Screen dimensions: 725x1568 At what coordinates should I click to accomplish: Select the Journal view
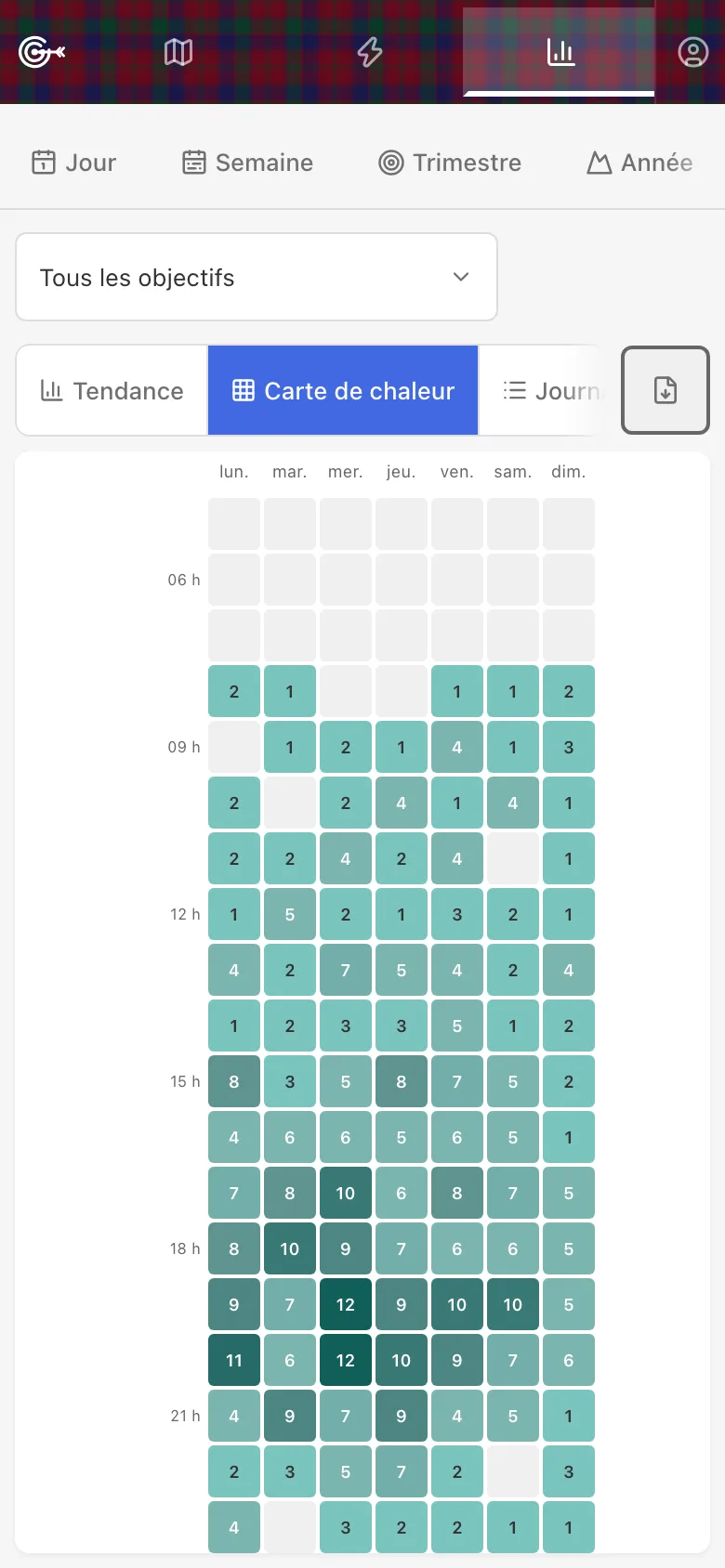548,391
